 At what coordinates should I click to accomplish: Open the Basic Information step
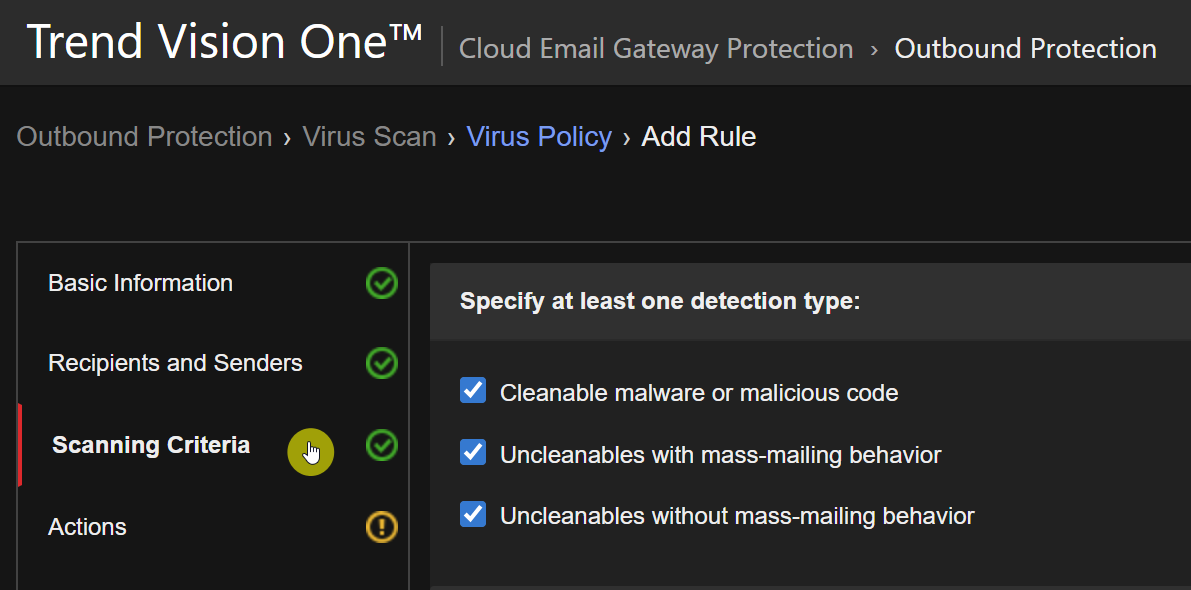point(140,284)
